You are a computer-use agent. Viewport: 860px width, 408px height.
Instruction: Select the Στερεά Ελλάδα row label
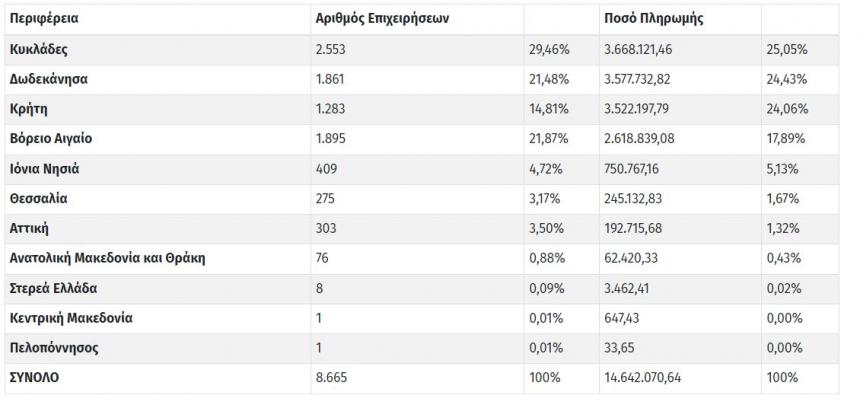(x=53, y=288)
